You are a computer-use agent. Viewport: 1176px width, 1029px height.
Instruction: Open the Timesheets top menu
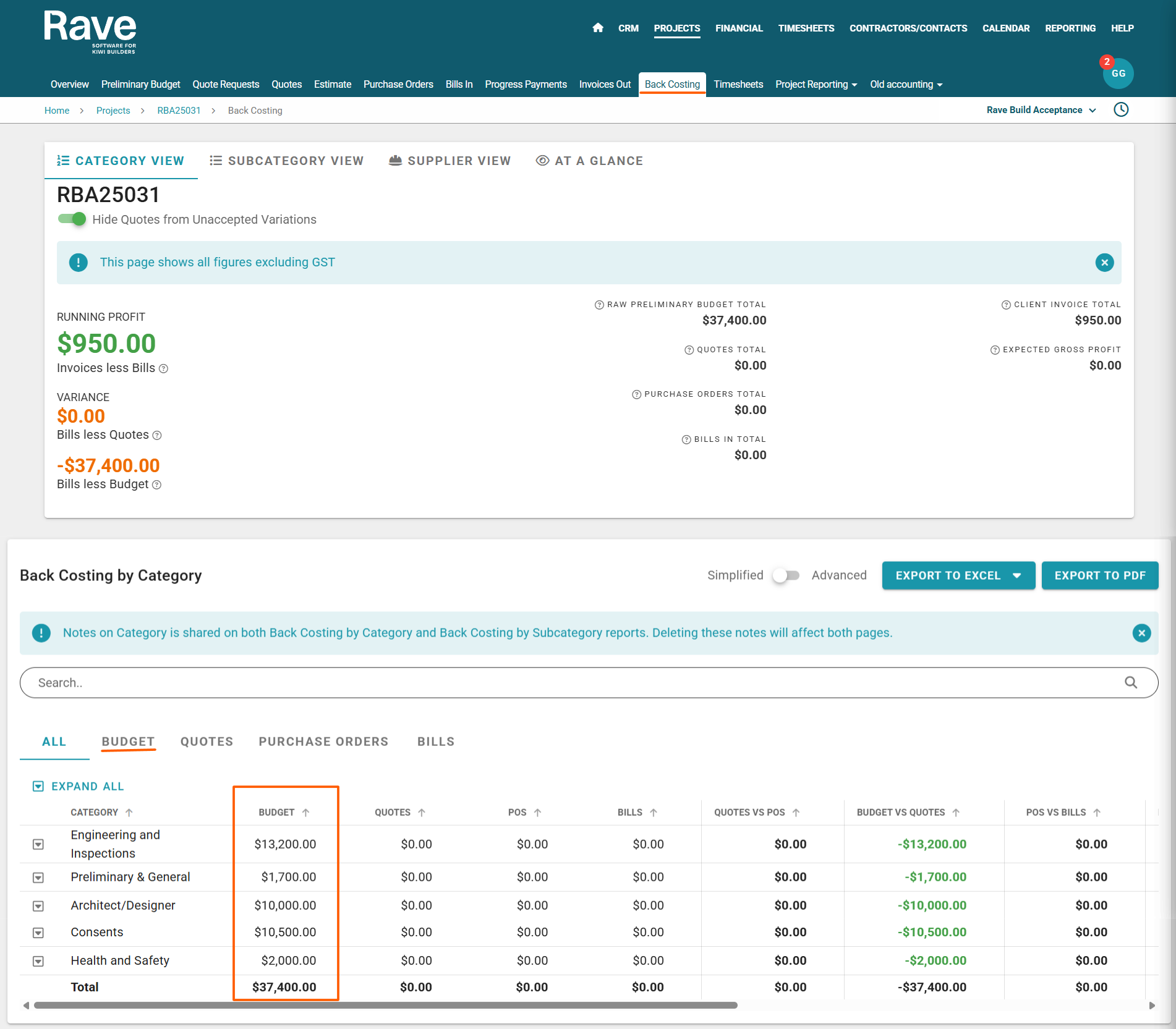(x=806, y=28)
